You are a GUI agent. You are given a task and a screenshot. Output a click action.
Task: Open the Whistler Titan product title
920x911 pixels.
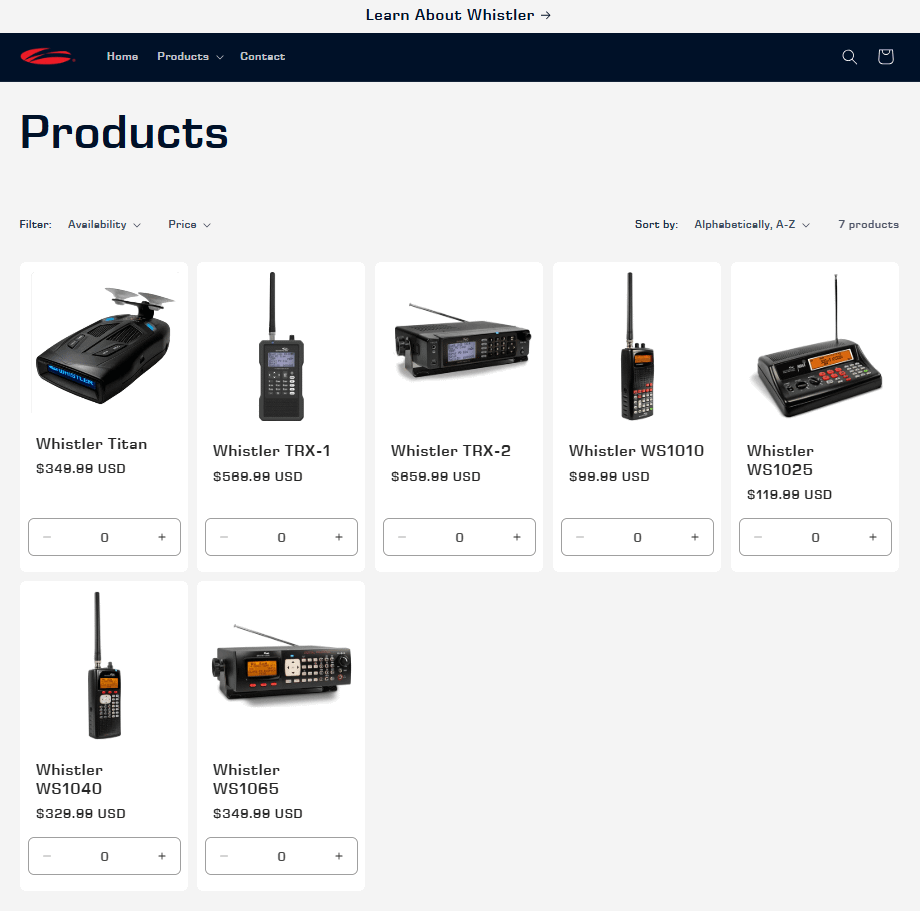[x=92, y=443]
